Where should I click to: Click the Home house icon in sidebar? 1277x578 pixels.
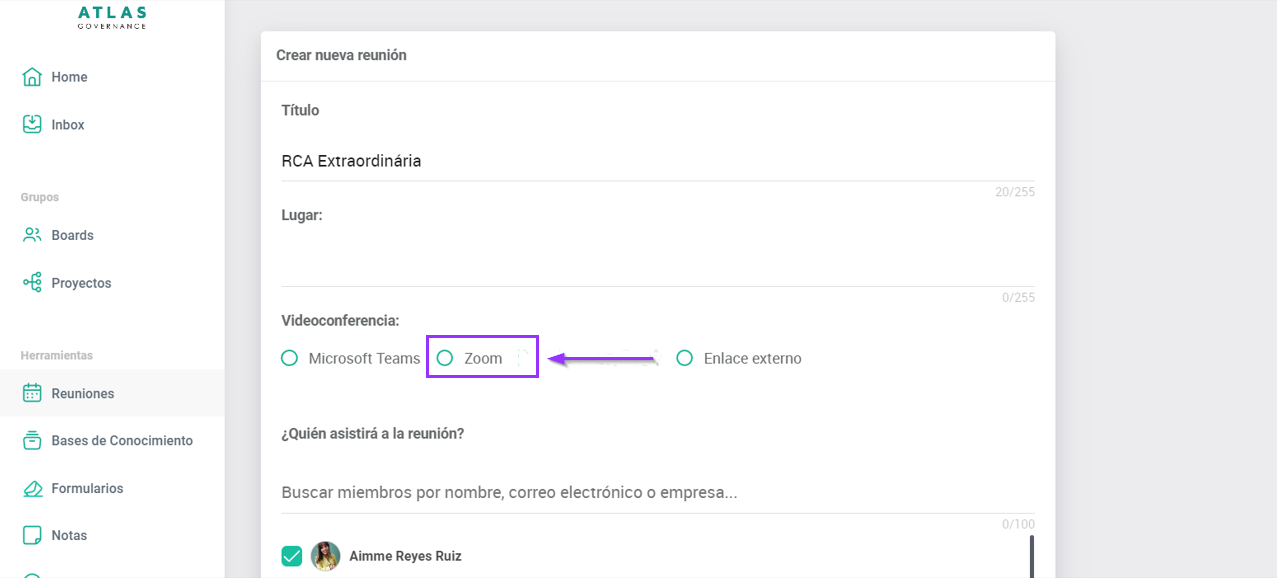(x=32, y=77)
